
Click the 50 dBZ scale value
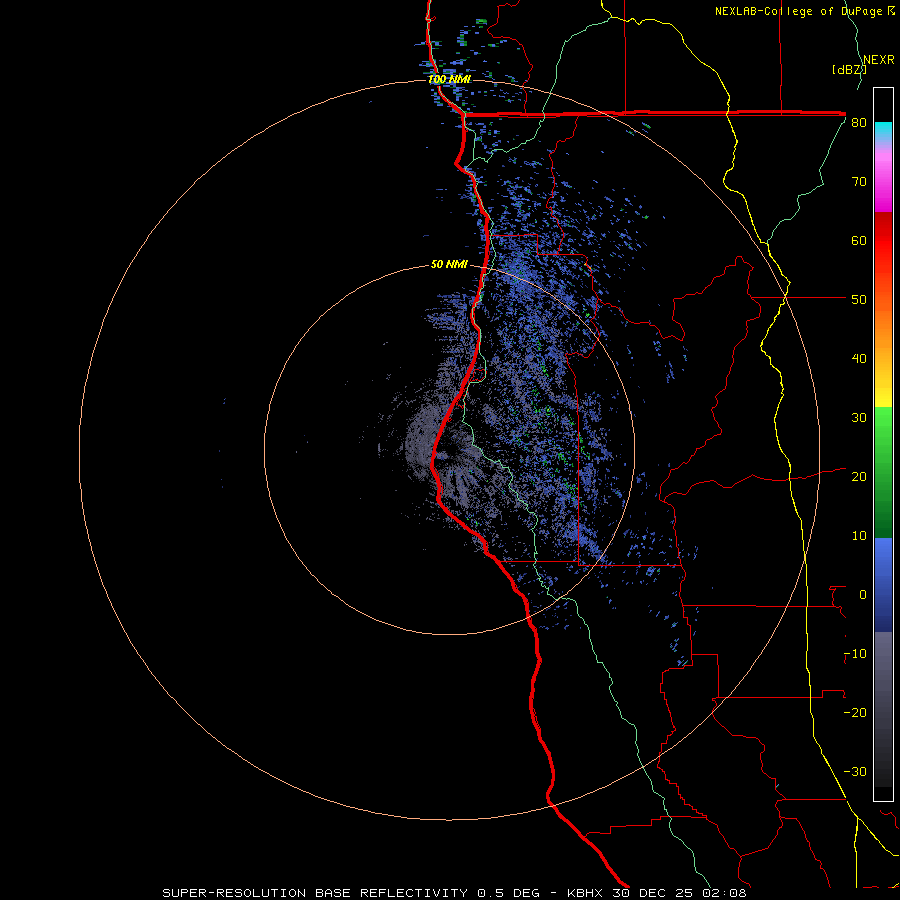859,300
